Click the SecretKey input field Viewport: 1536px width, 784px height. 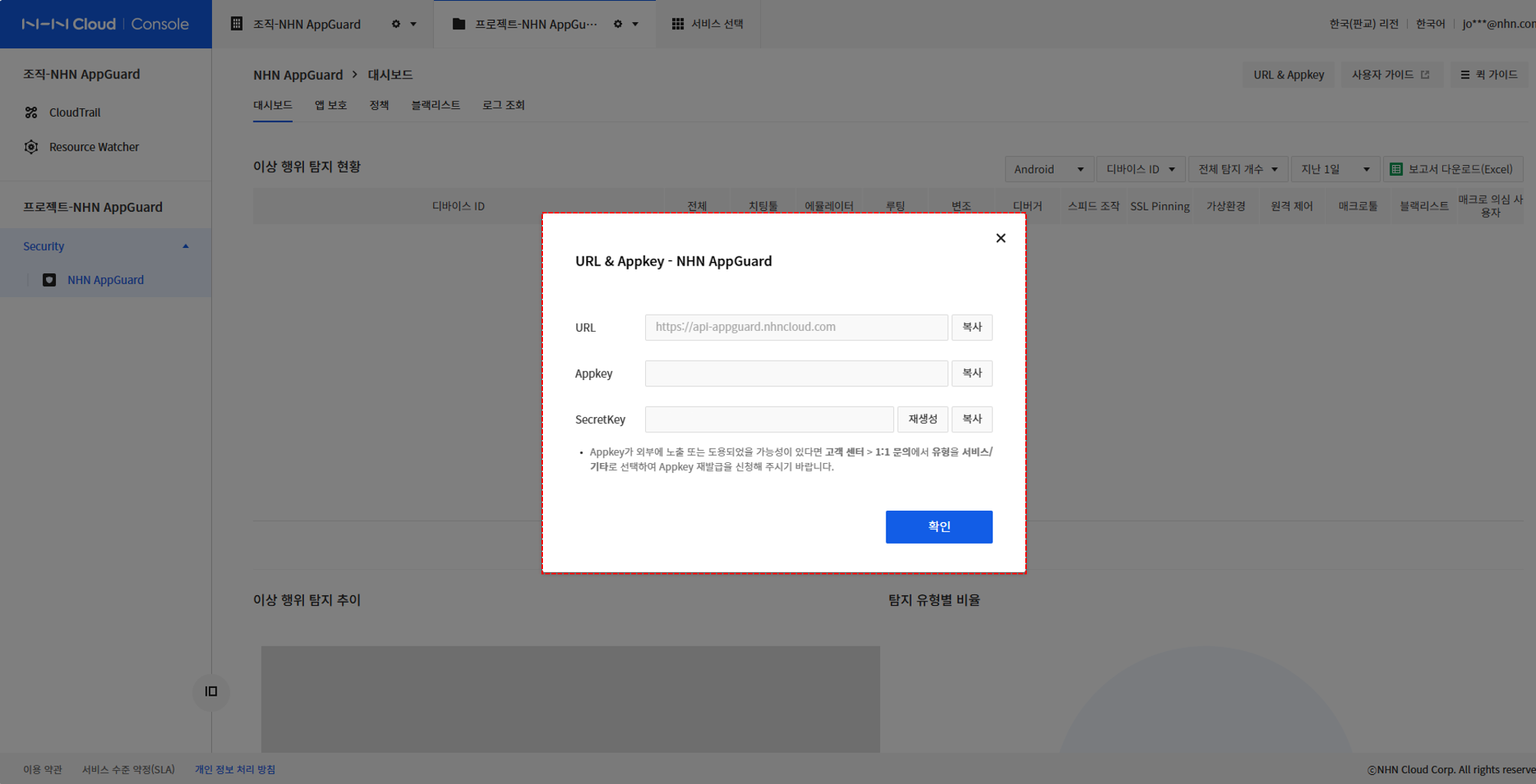(770, 419)
